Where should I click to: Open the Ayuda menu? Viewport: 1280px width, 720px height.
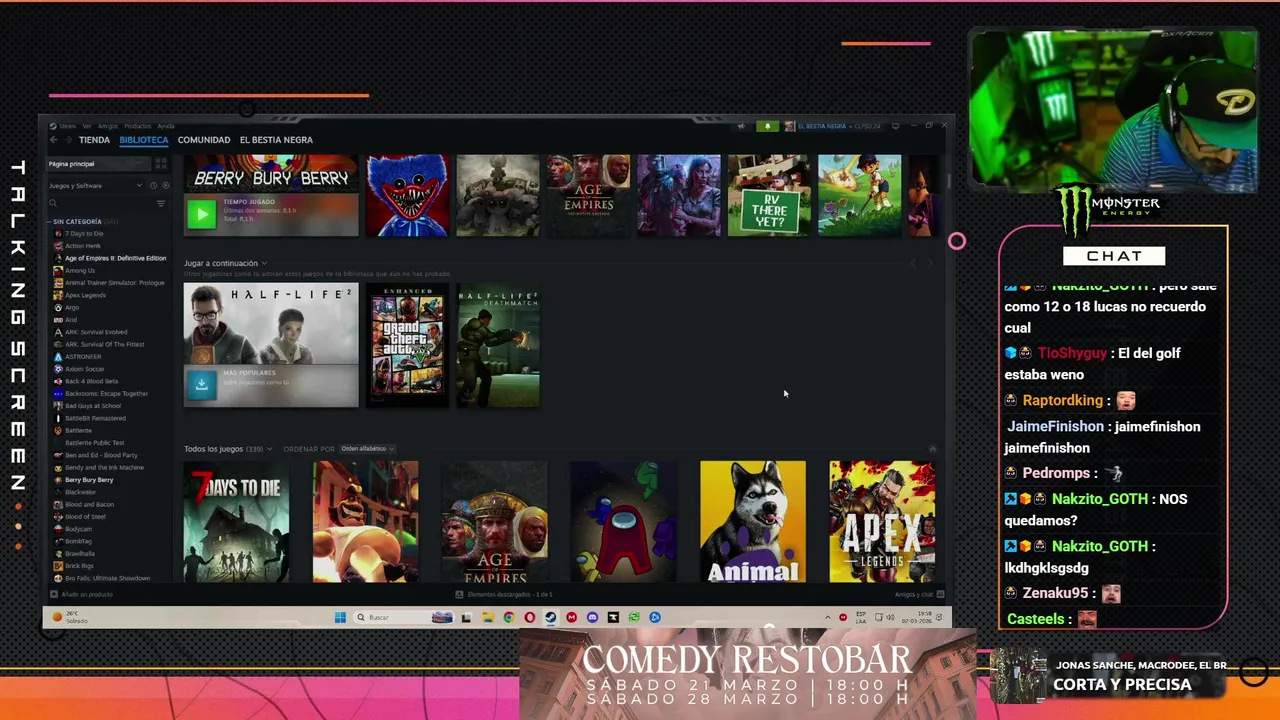(x=166, y=126)
